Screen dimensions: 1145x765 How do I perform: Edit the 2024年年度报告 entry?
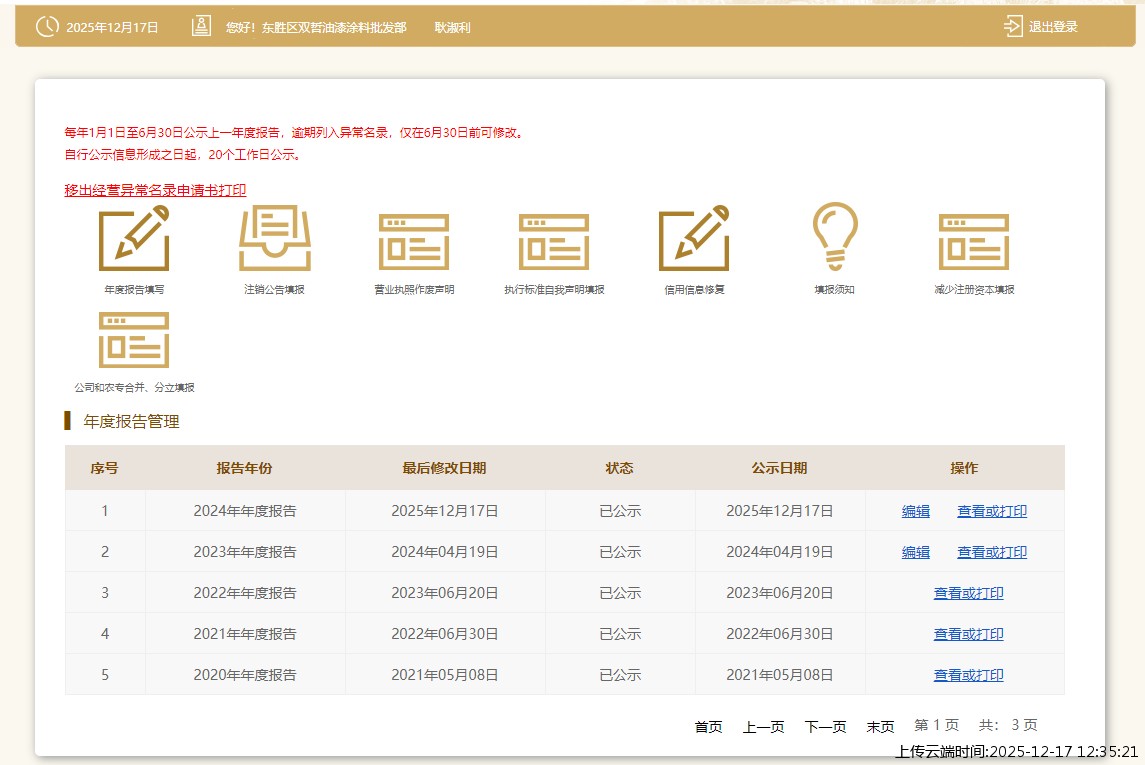click(916, 511)
